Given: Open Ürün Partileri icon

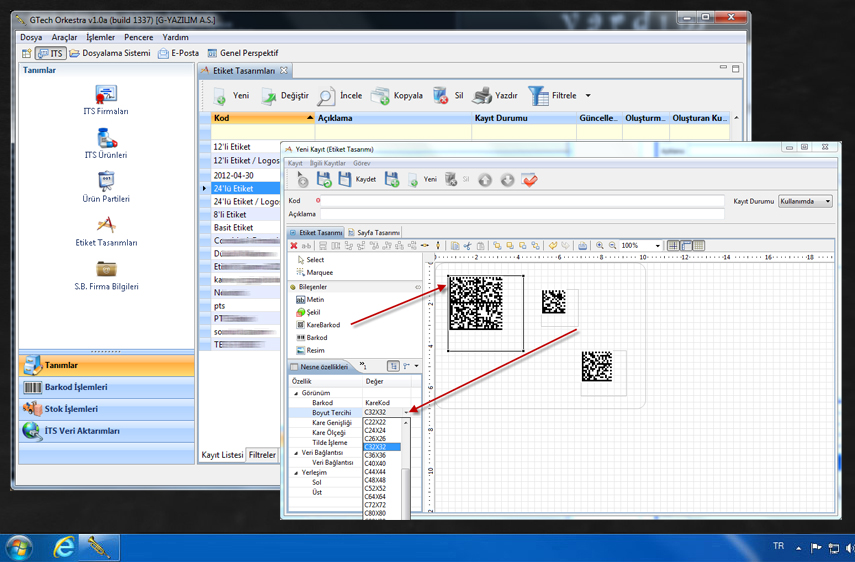Looking at the screenshot, I should 106,188.
